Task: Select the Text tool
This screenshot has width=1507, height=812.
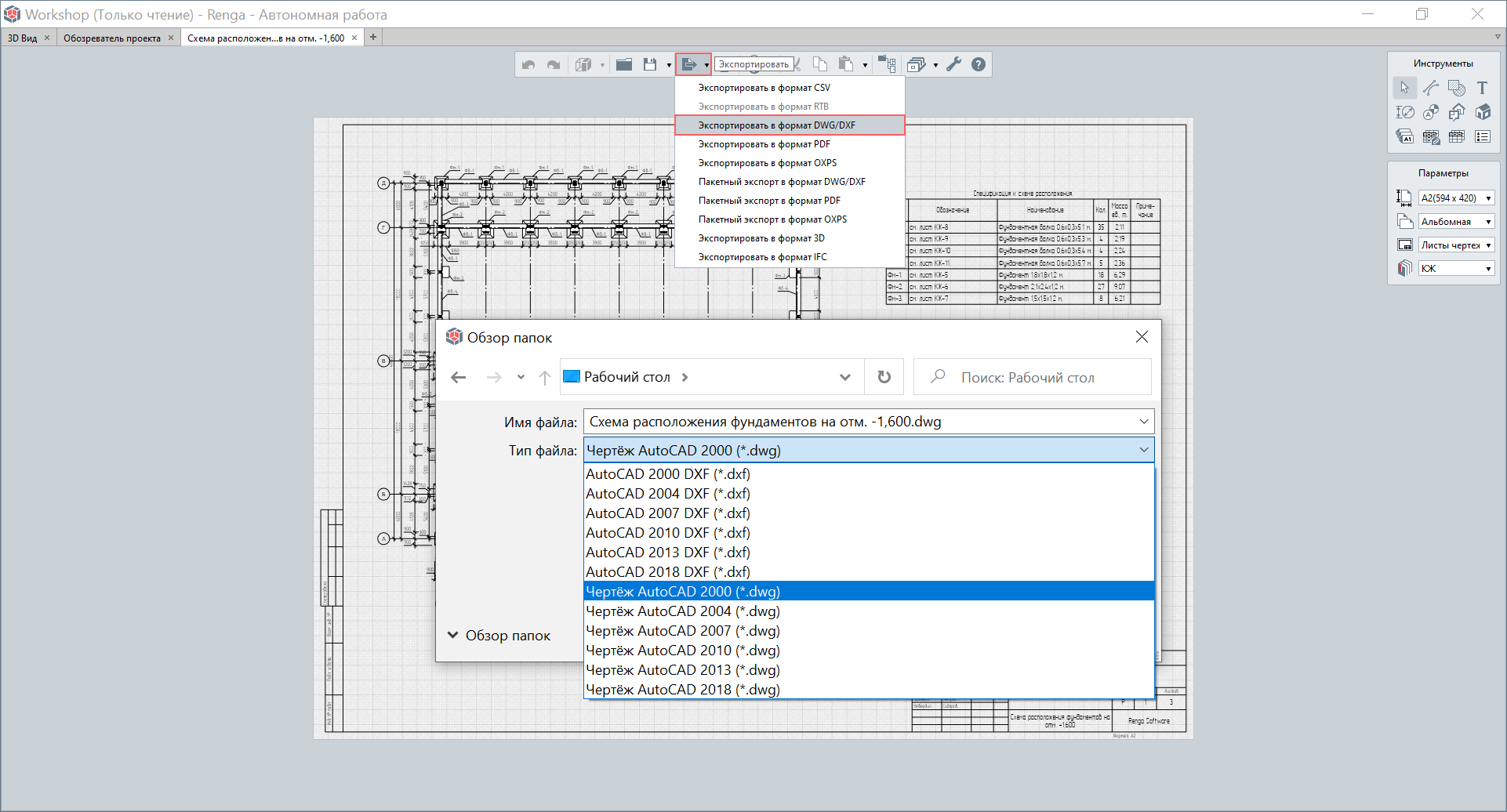Action: [1483, 88]
